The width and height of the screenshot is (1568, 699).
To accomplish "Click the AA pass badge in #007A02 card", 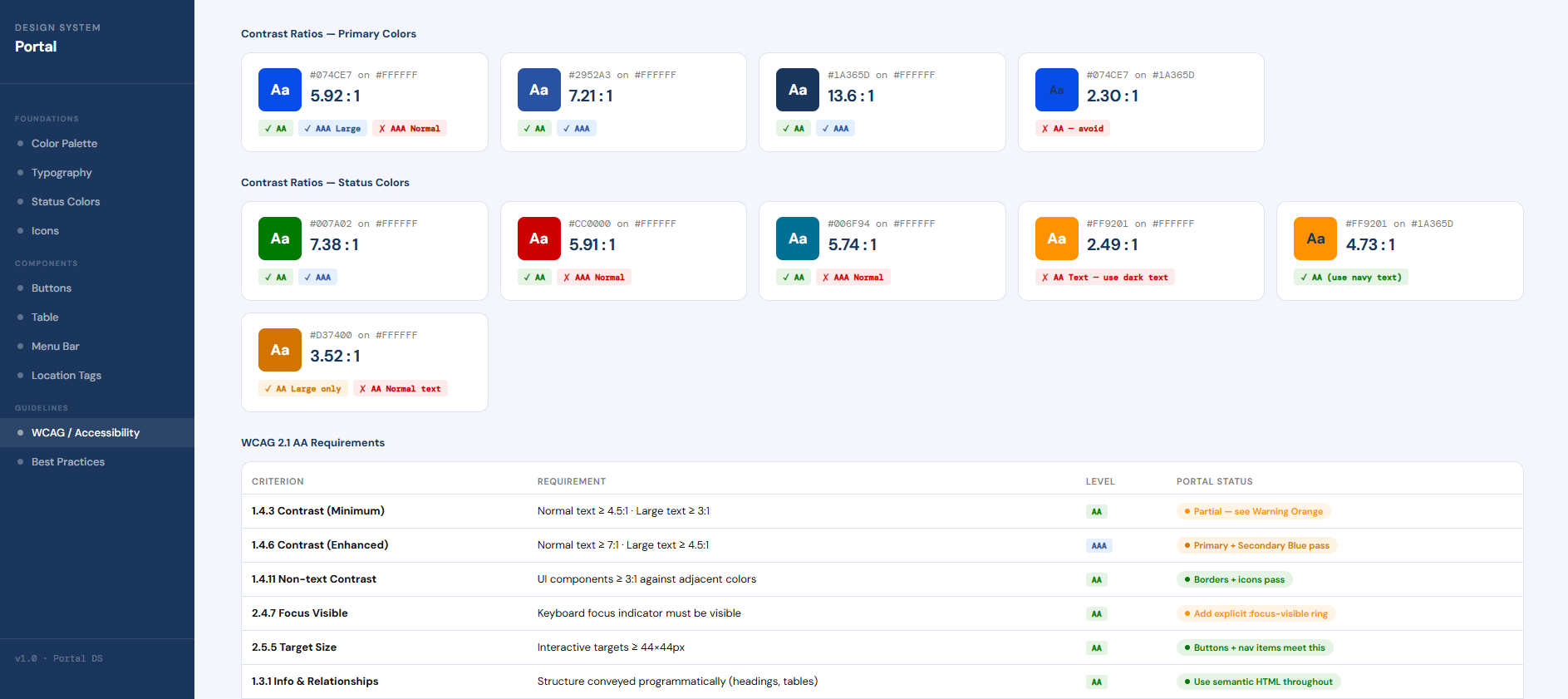I will click(276, 278).
